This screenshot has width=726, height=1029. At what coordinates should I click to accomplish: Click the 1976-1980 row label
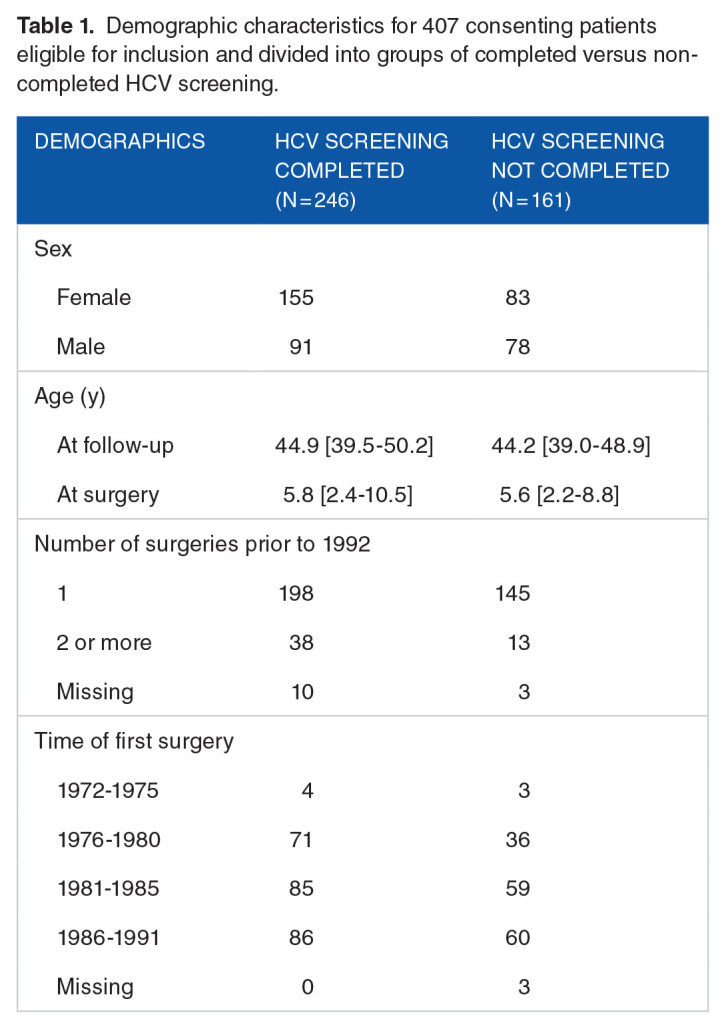coord(108,840)
